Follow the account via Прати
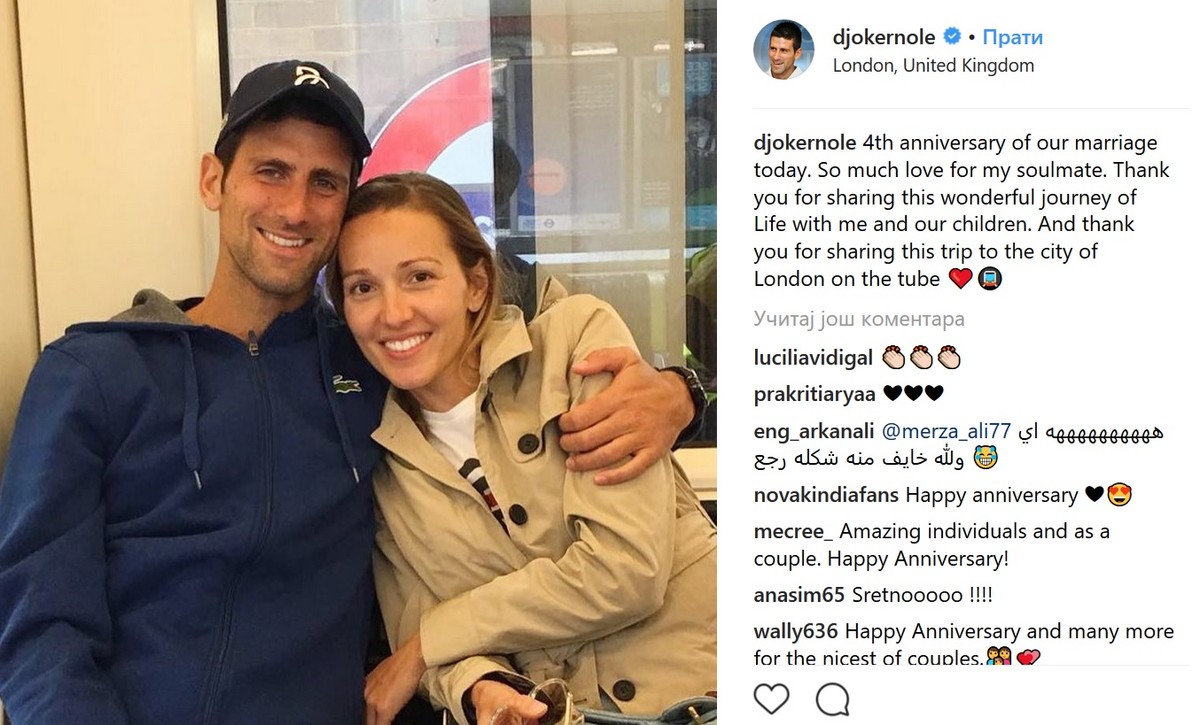The height and width of the screenshot is (725, 1200). coord(1012,37)
